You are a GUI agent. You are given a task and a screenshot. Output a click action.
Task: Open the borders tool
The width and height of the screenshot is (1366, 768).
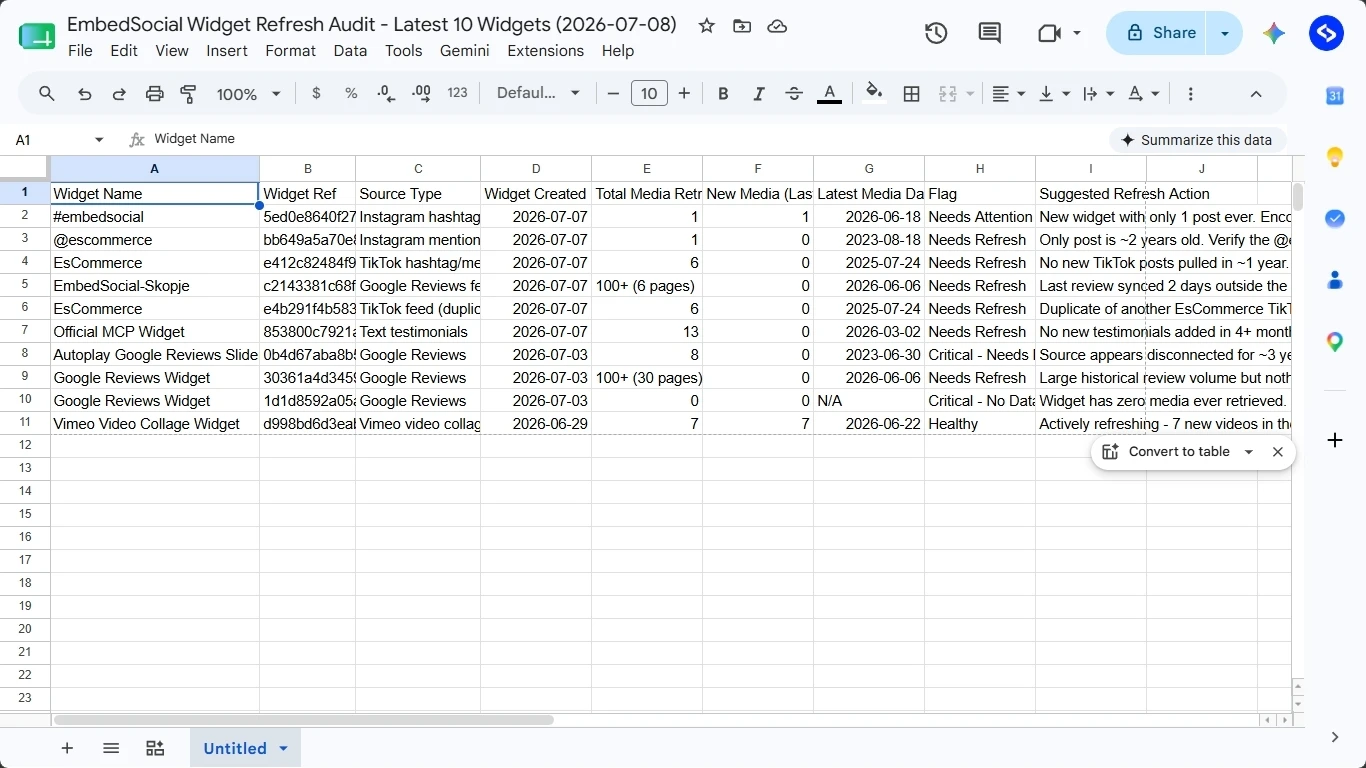(911, 93)
